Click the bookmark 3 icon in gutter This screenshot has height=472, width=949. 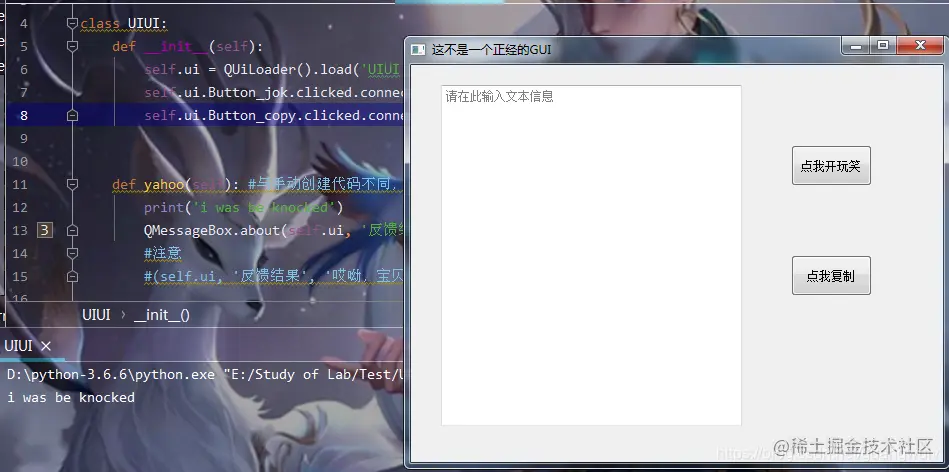tap(45, 230)
